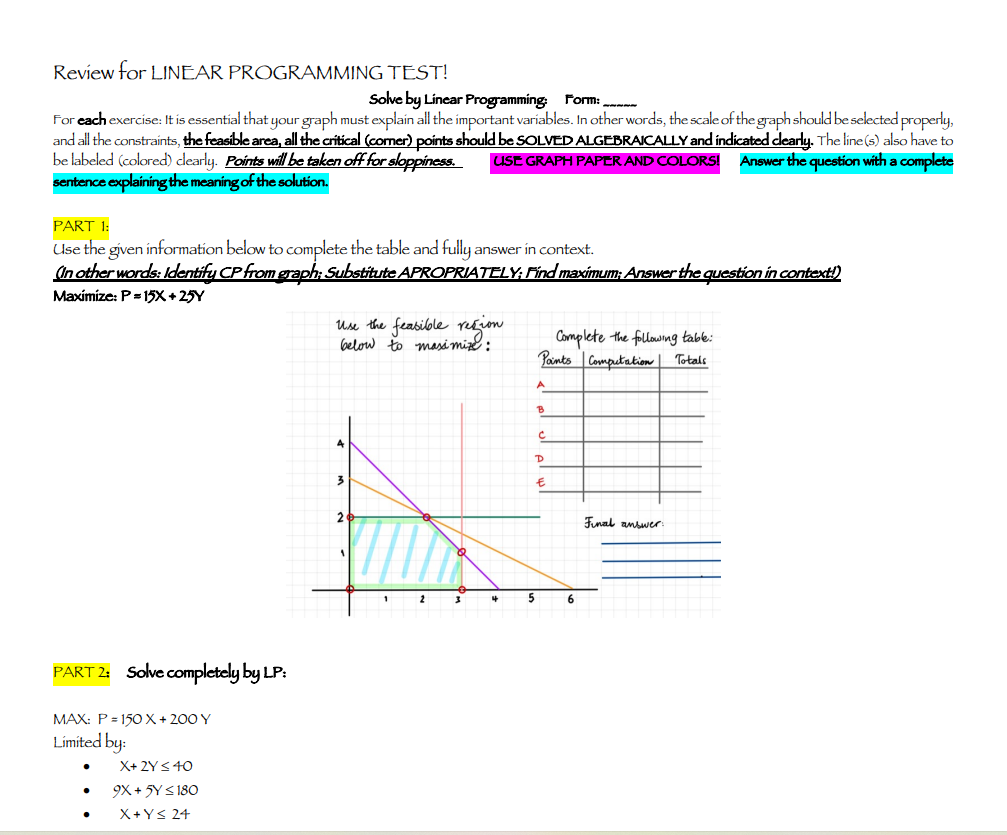Click the highlighted PART 1 heading
The width and height of the screenshot is (1007, 835).
79,227
